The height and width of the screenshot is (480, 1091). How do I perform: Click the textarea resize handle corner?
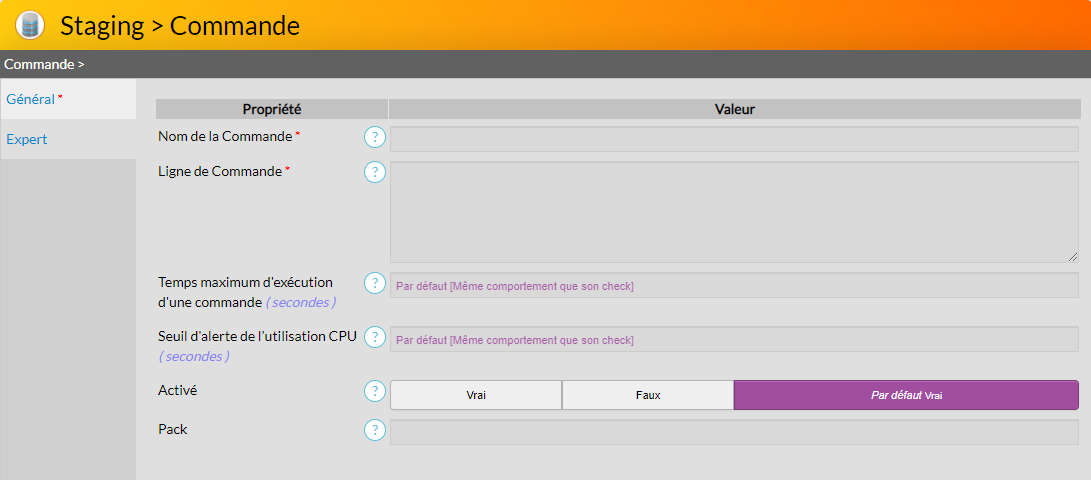1073,257
